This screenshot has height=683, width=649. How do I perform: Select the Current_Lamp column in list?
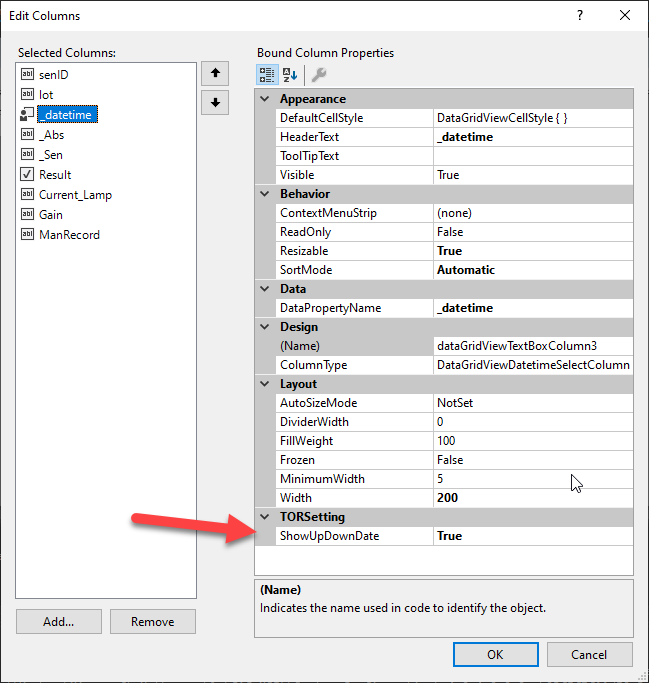75,195
